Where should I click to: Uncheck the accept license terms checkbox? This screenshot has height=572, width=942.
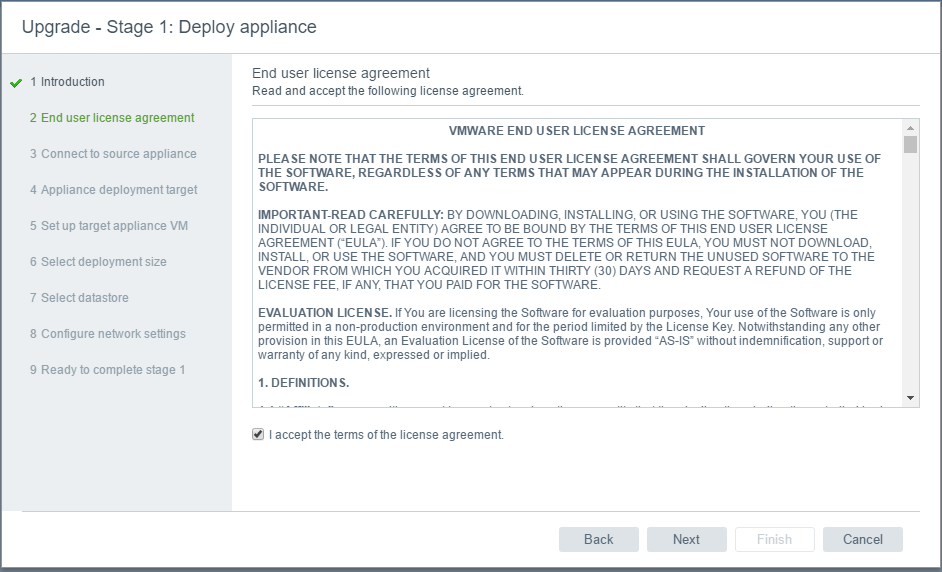coord(259,435)
